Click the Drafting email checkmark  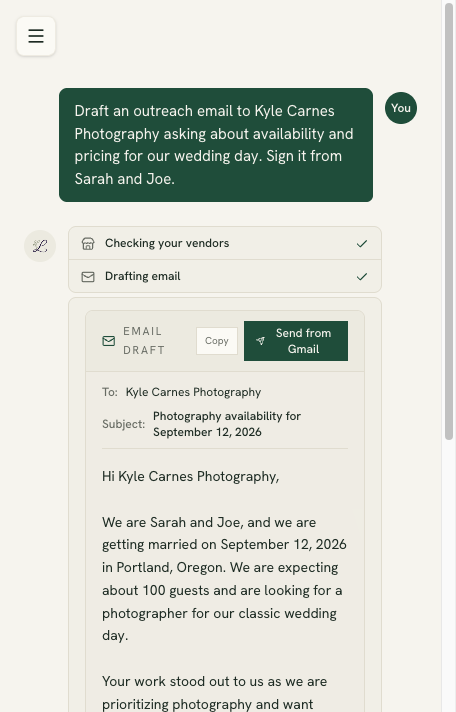coord(362,277)
